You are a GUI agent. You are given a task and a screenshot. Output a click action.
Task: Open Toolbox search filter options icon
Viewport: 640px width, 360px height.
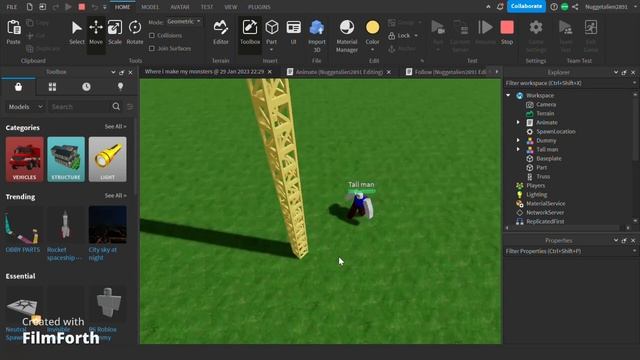click(x=130, y=107)
